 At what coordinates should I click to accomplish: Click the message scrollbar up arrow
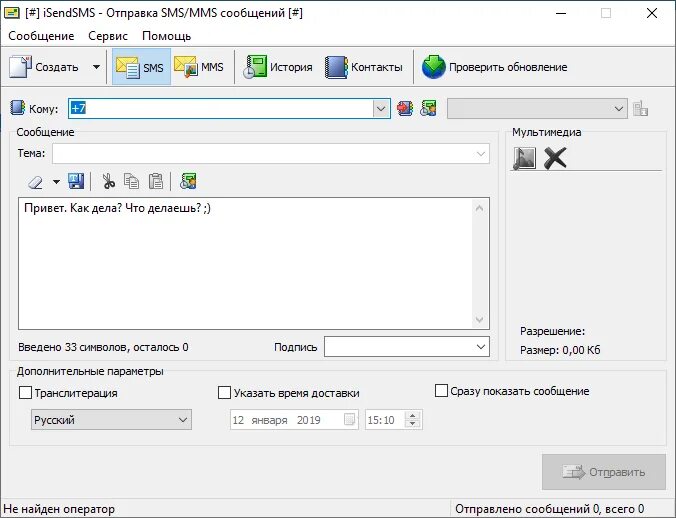[479, 209]
